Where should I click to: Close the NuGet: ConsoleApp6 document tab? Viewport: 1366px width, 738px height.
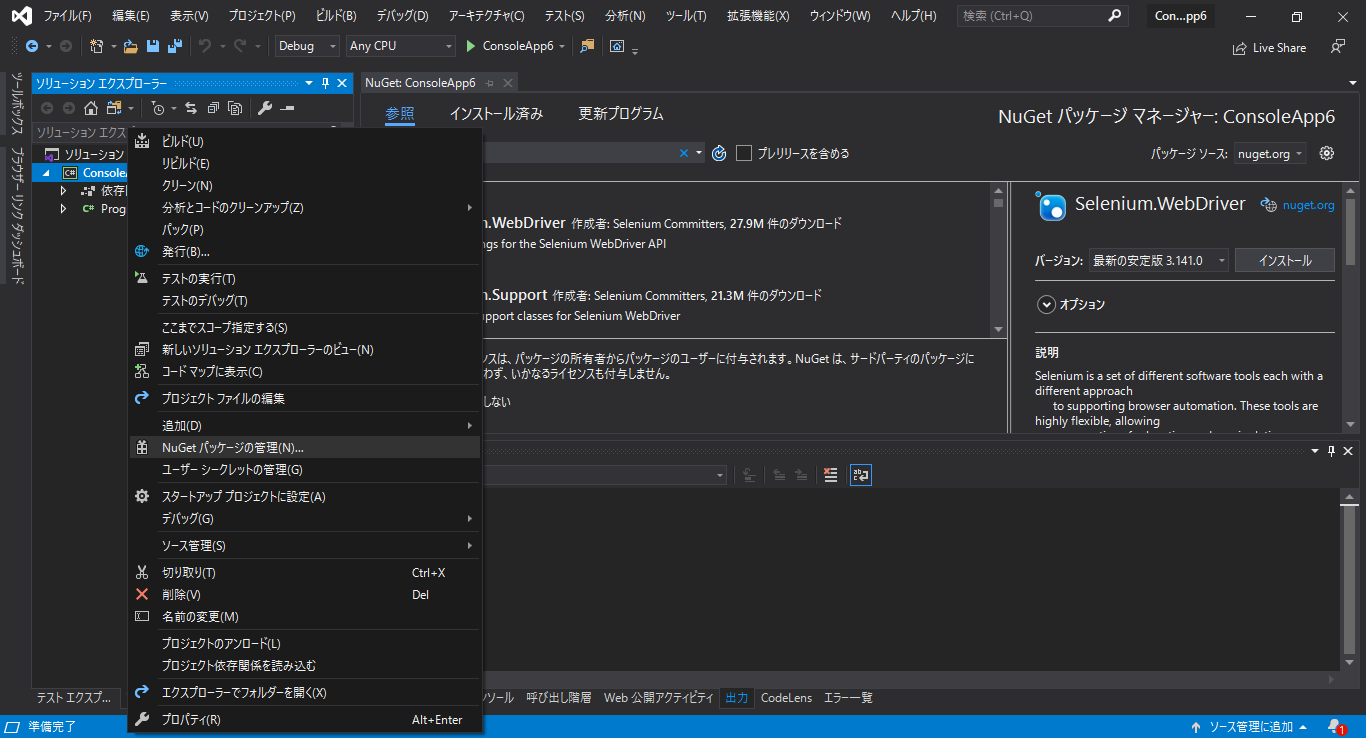pos(508,83)
